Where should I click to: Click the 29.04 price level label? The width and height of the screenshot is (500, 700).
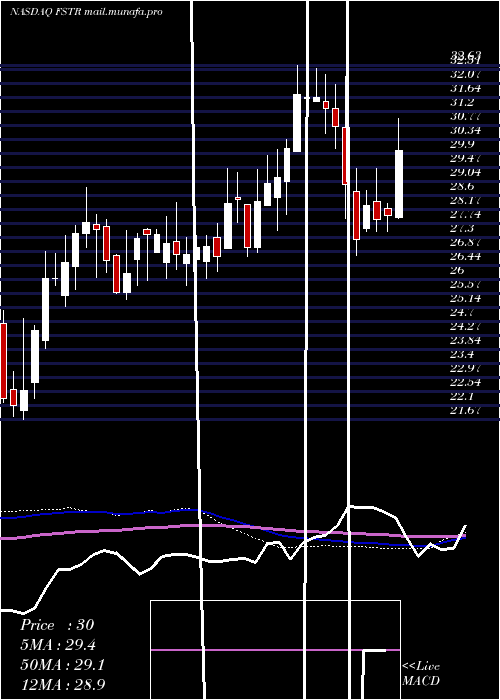[x=465, y=172]
